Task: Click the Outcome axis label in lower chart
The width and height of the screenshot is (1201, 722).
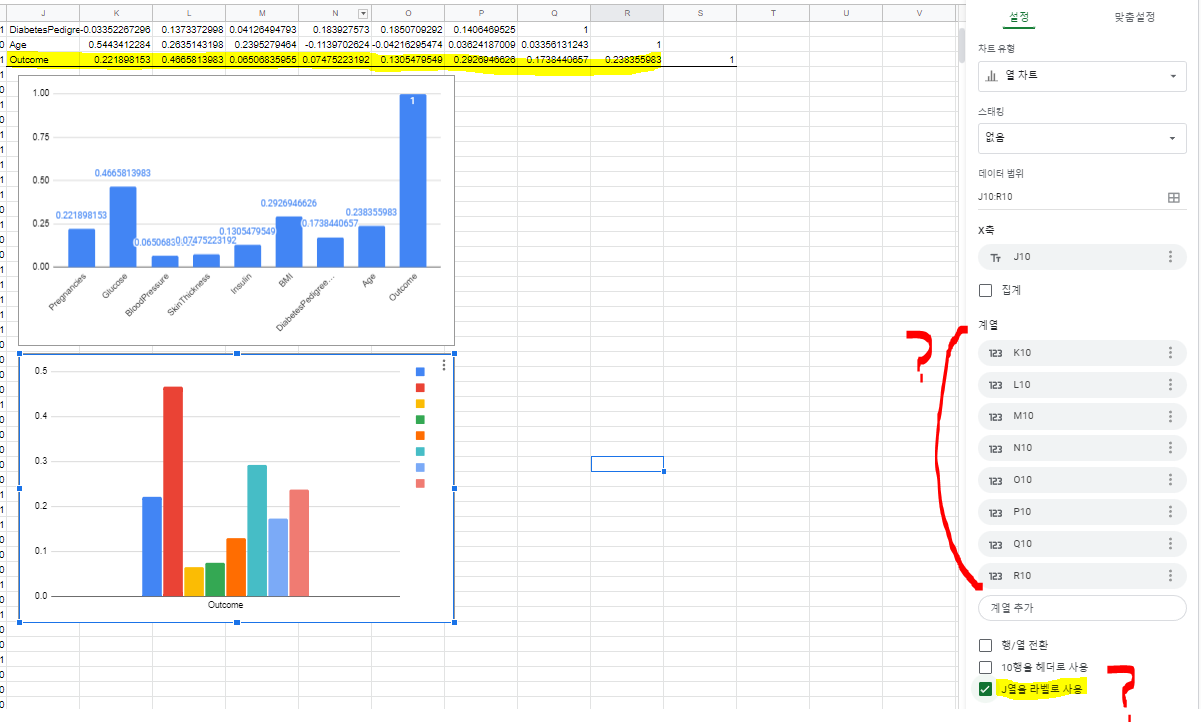Action: [x=225, y=605]
